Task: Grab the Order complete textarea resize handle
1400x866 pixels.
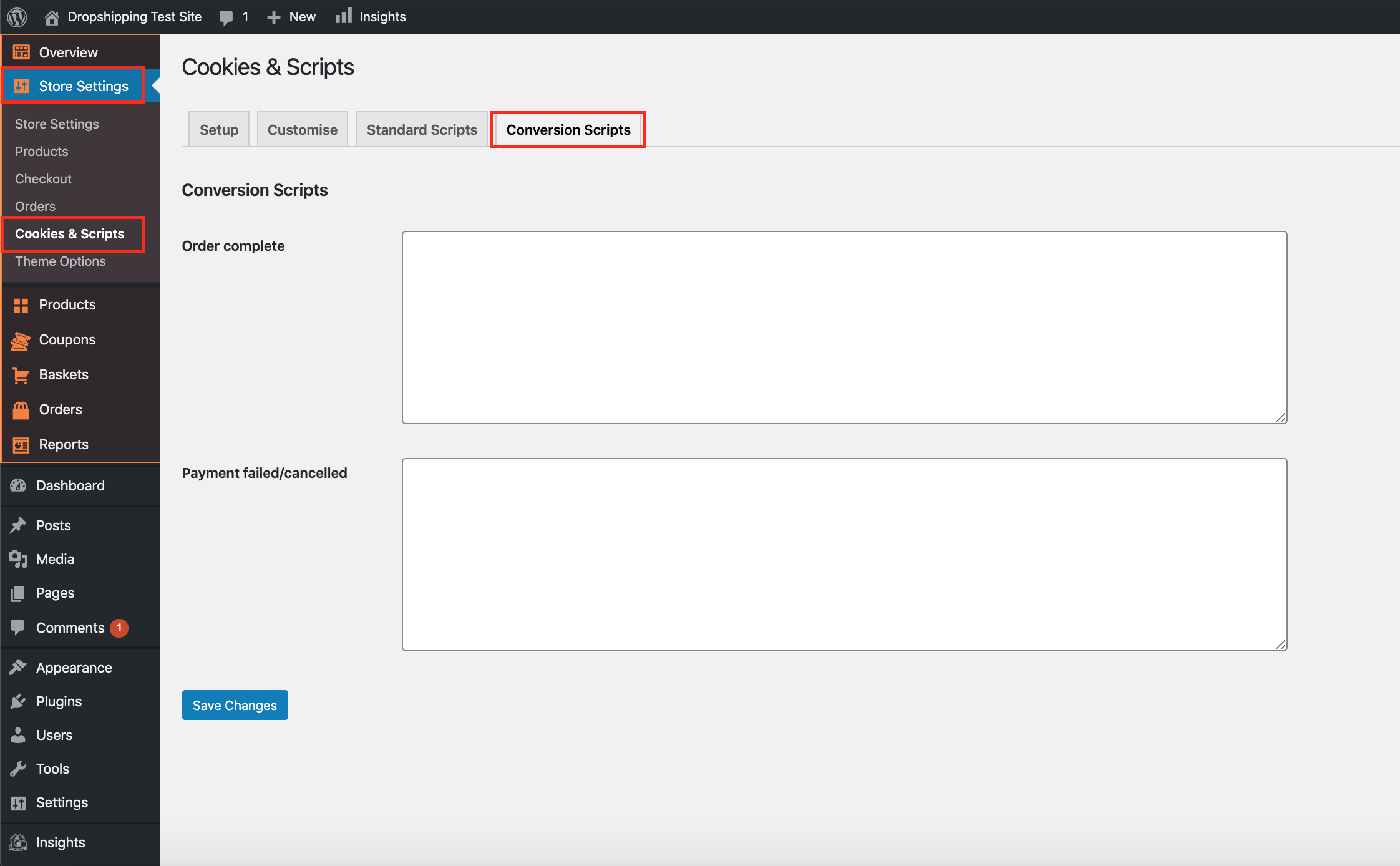Action: click(x=1280, y=417)
